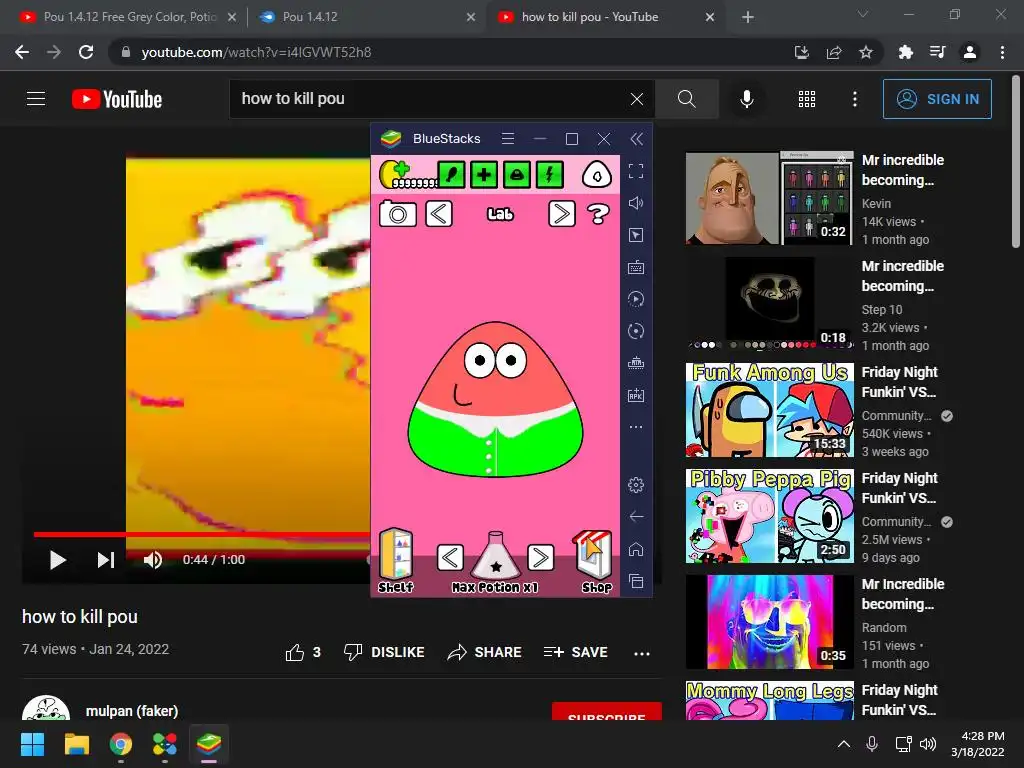Open Funk Among Us video thumbnail
The height and width of the screenshot is (768, 1024).
(770, 409)
